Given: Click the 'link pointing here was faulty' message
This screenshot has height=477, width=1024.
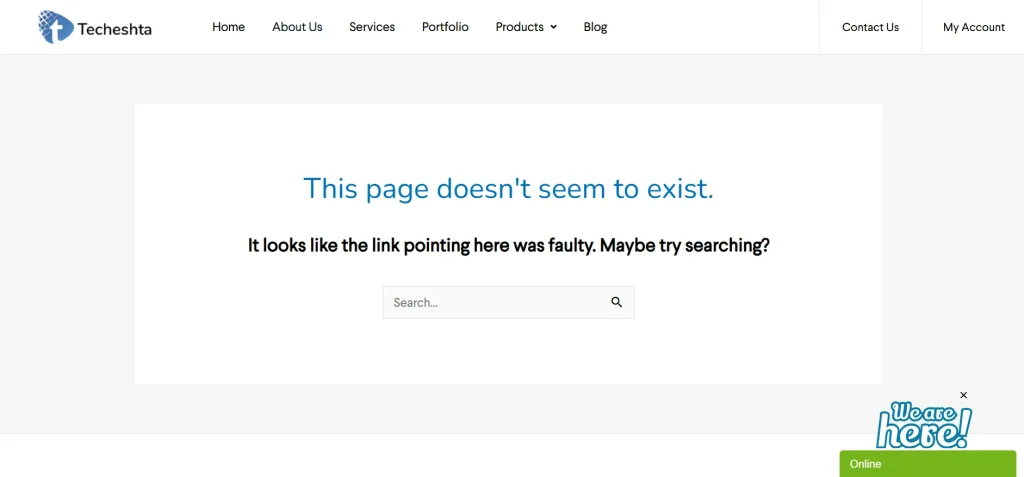Looking at the screenshot, I should [x=508, y=245].
